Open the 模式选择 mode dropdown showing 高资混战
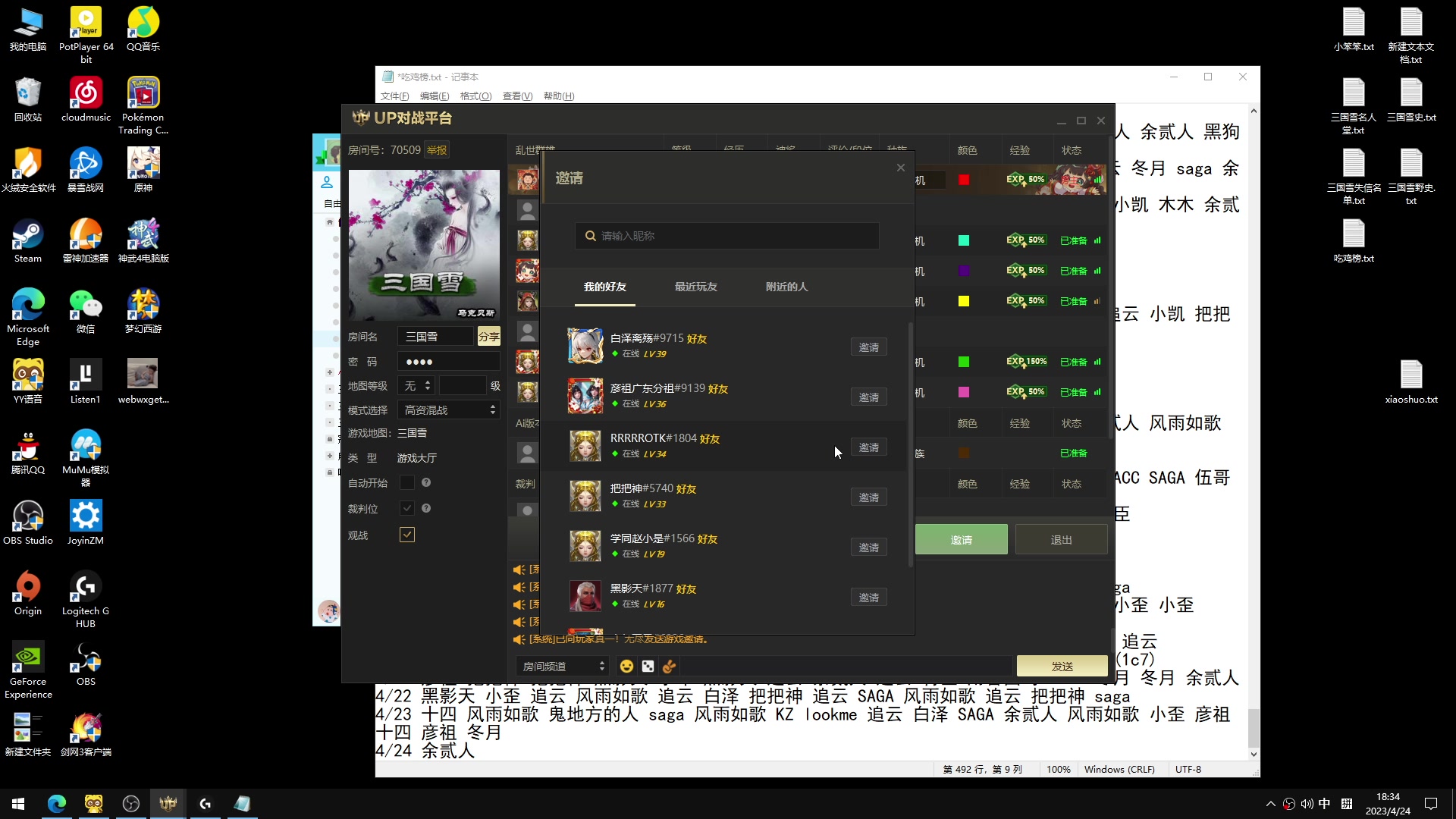 tap(448, 409)
